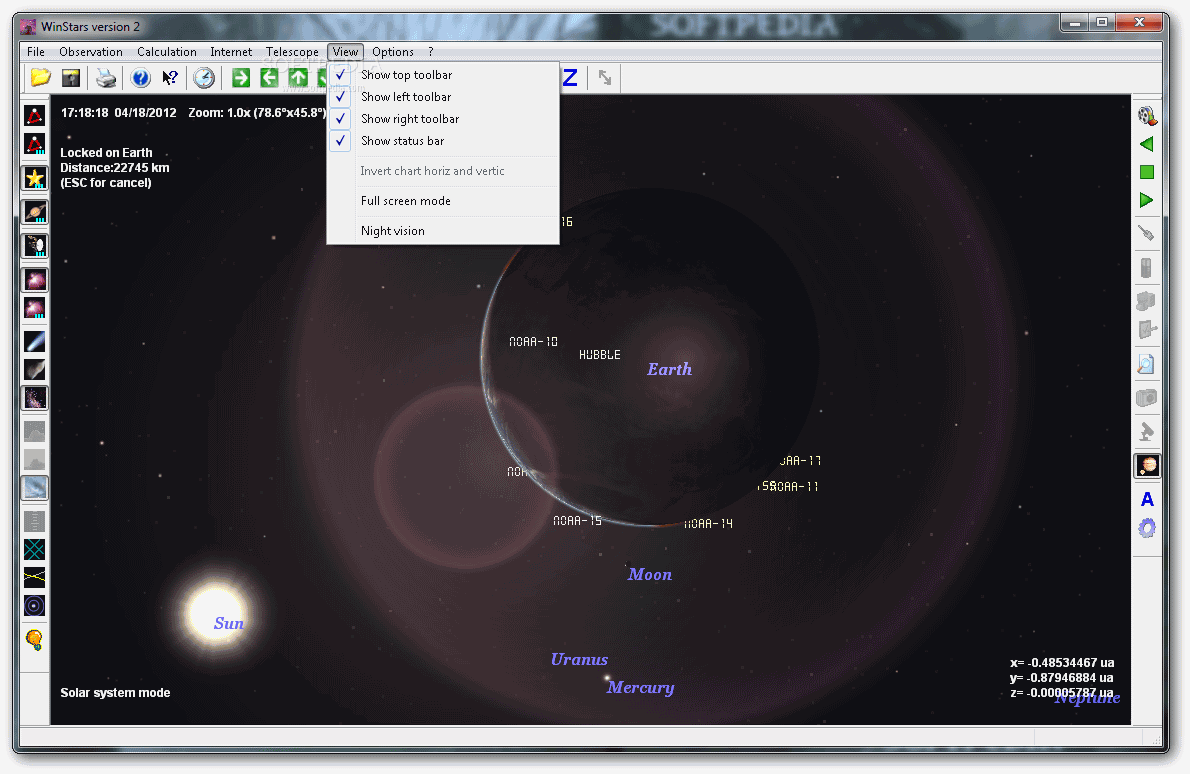1190x774 pixels.
Task: Toggle the cyan coordinate grid icon
Action: [x=34, y=549]
